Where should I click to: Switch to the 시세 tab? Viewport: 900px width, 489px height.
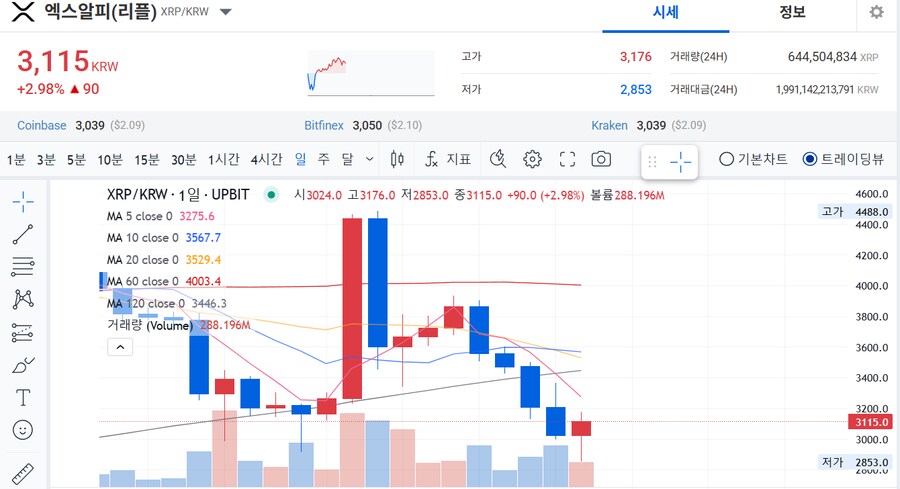click(665, 13)
